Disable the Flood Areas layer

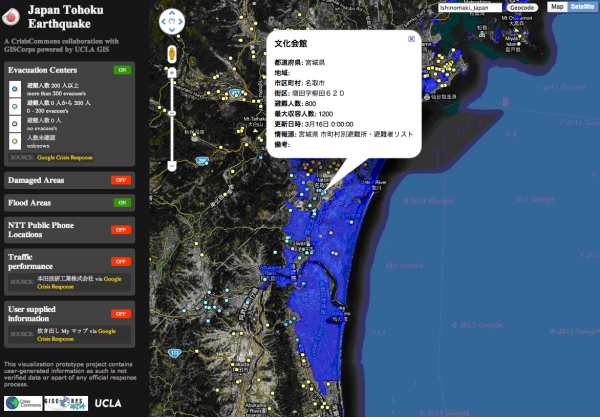coord(122,203)
